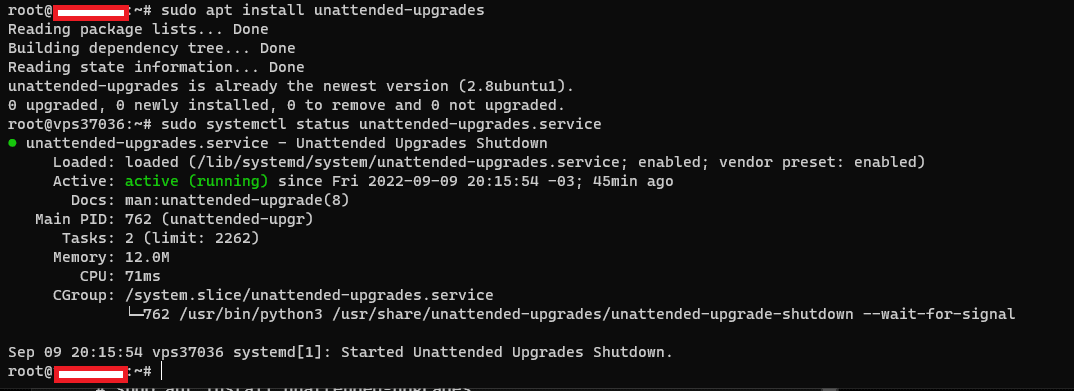The width and height of the screenshot is (1074, 391).
Task: Click the 'Reading package lists... Done' line
Action: coord(138,29)
